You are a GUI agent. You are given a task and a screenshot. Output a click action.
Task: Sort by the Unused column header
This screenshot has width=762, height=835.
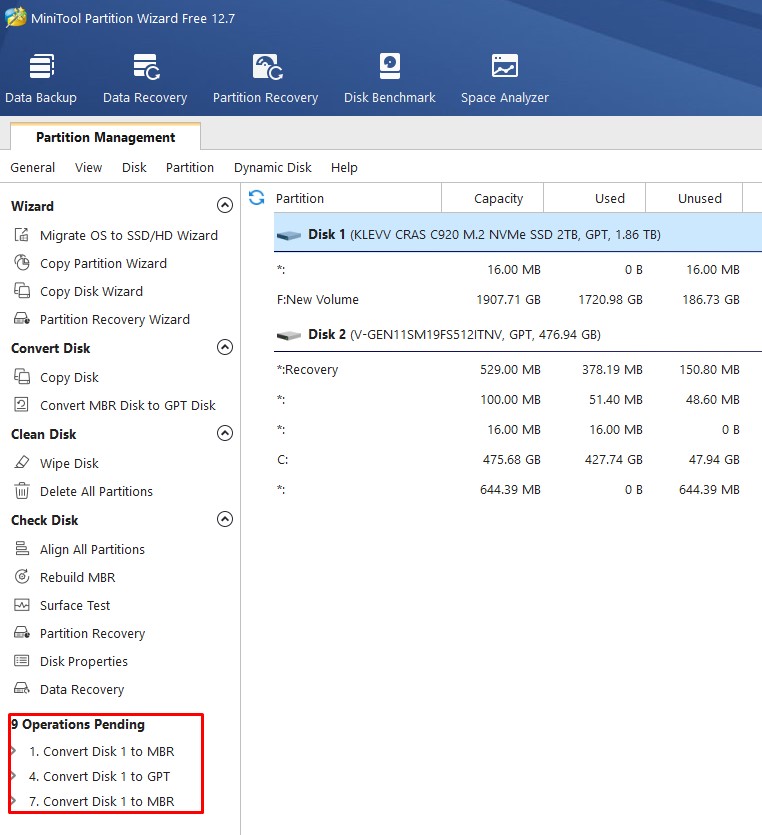pos(694,198)
